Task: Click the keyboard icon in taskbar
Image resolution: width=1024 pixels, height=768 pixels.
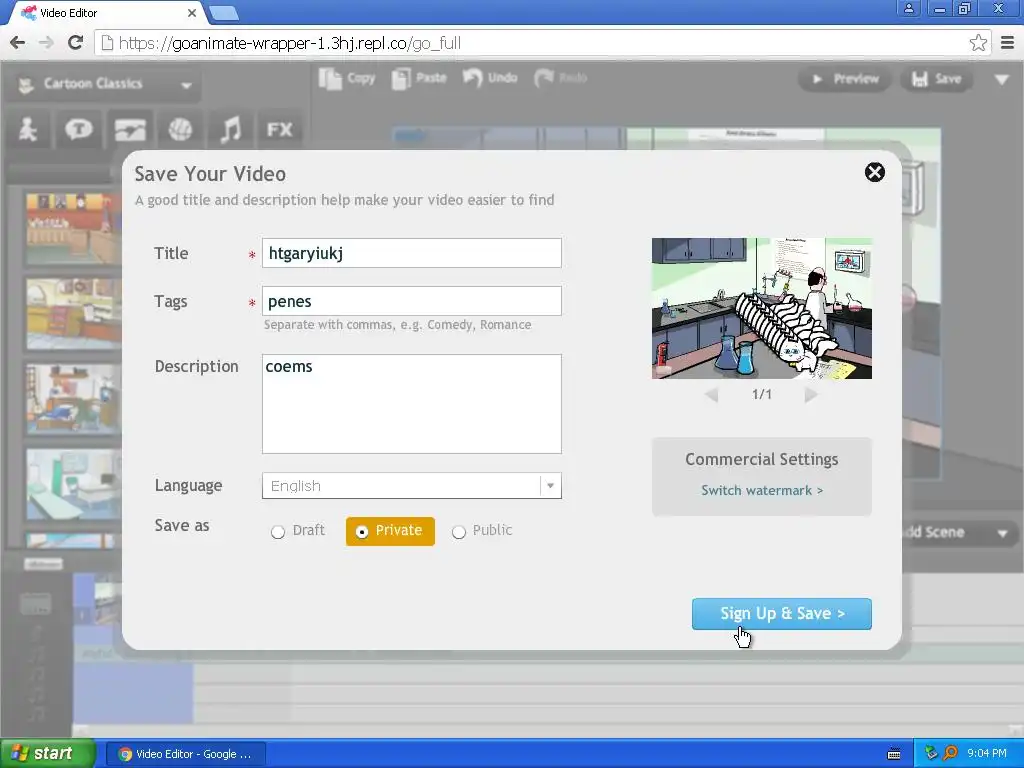Action: point(894,754)
